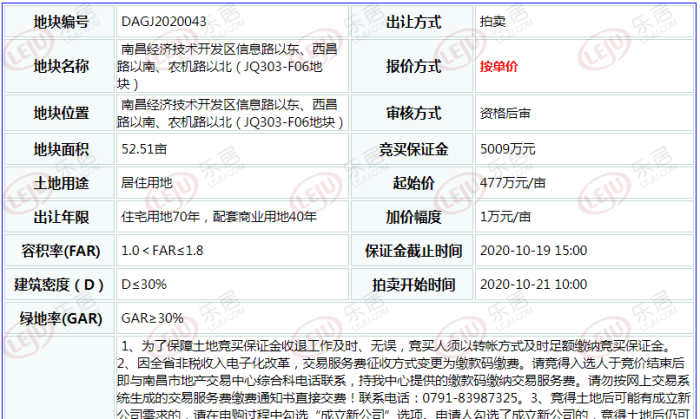Select the 1.0 < FAR≤1.8 value
The height and width of the screenshot is (419, 700).
point(162,250)
